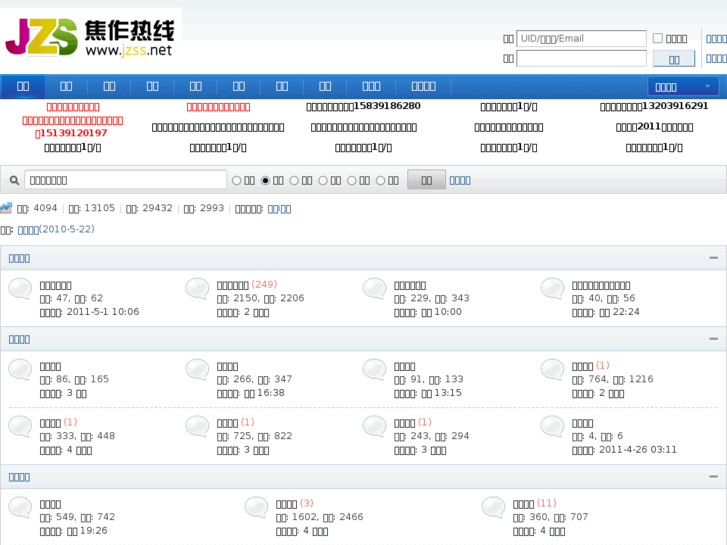The height and width of the screenshot is (545, 727).
Task: Open the red ad link ending 15139120197
Action: (x=72, y=127)
